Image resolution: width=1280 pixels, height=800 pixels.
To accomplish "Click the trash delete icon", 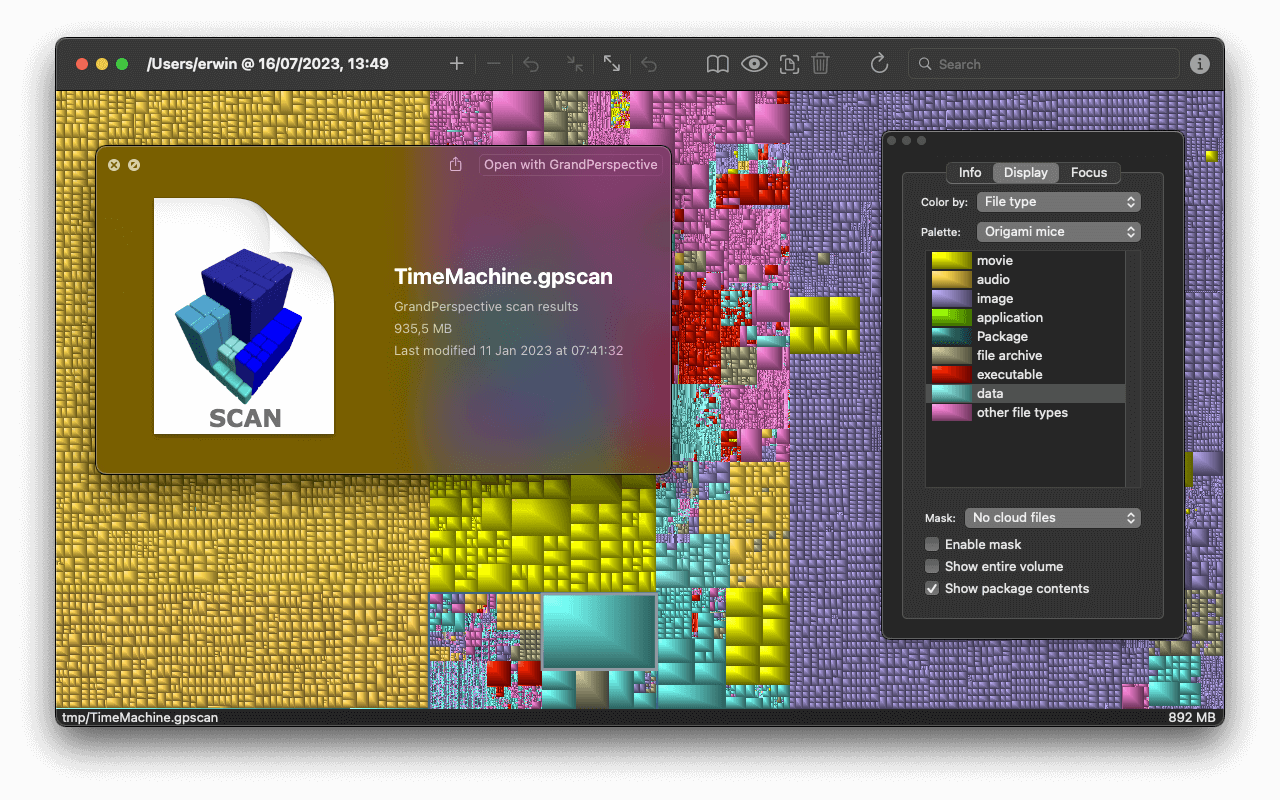I will tap(821, 64).
